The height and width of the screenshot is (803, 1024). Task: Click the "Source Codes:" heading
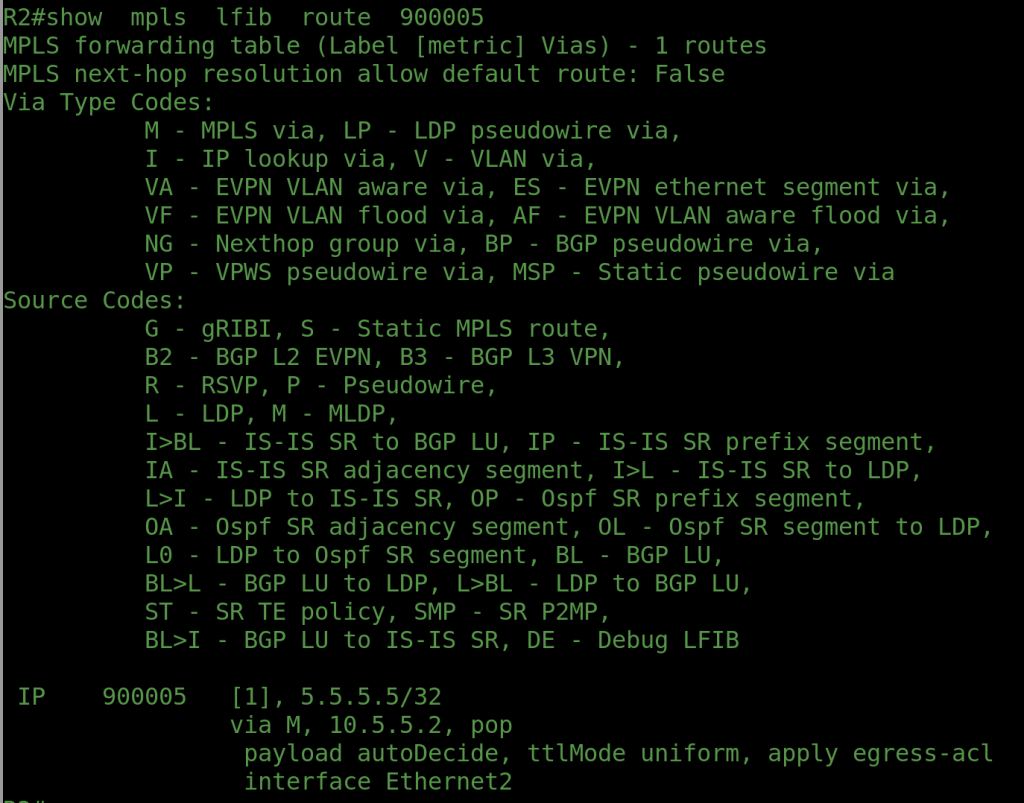click(95, 301)
